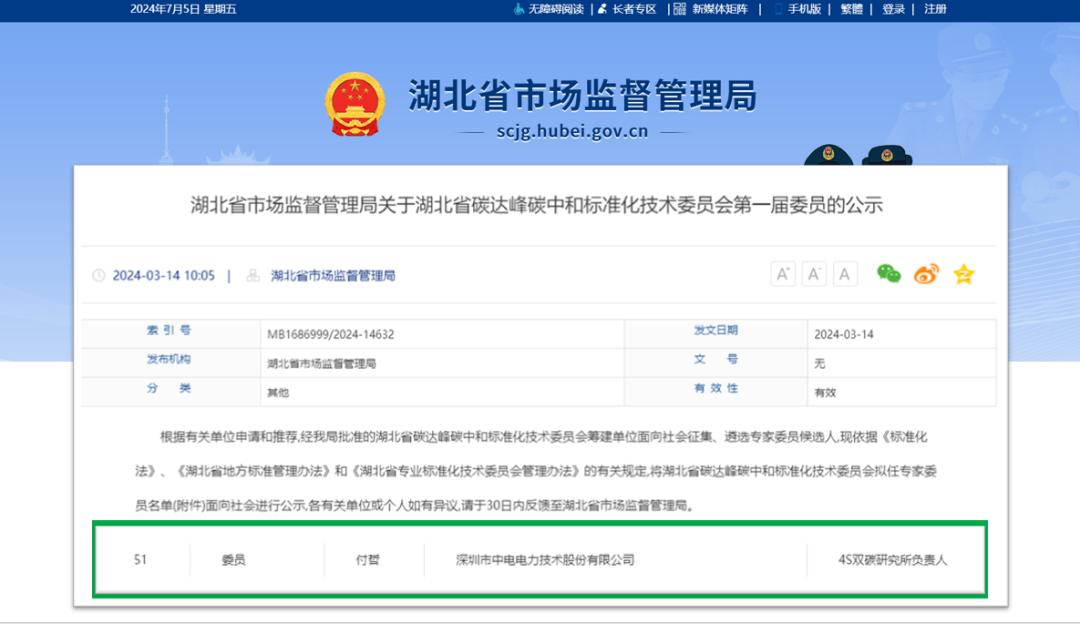Increase font size with A+ button
The width and height of the screenshot is (1080, 624).
(783, 274)
